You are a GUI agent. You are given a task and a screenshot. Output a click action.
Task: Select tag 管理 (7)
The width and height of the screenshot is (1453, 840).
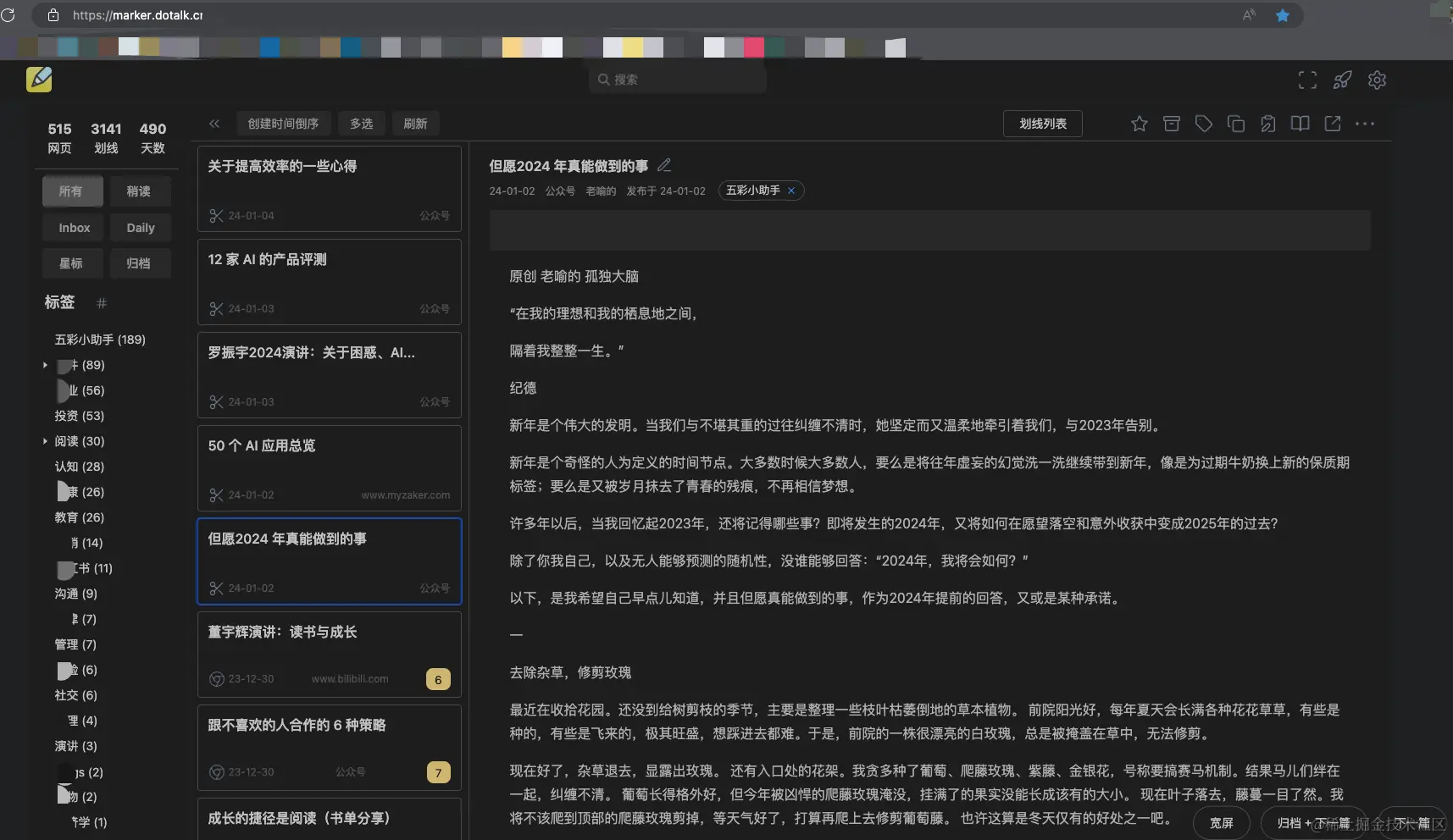point(76,644)
